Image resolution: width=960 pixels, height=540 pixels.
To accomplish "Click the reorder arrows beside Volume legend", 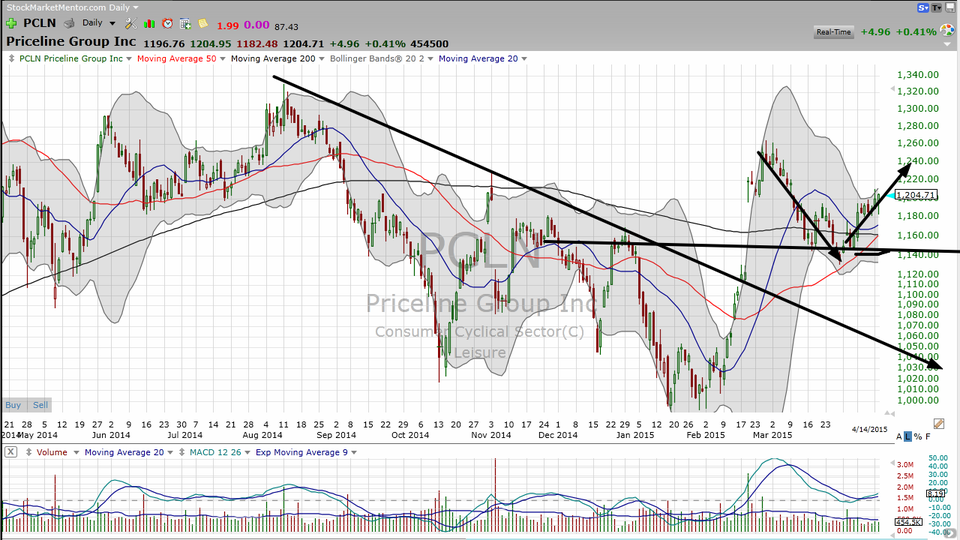I will 28,452.
